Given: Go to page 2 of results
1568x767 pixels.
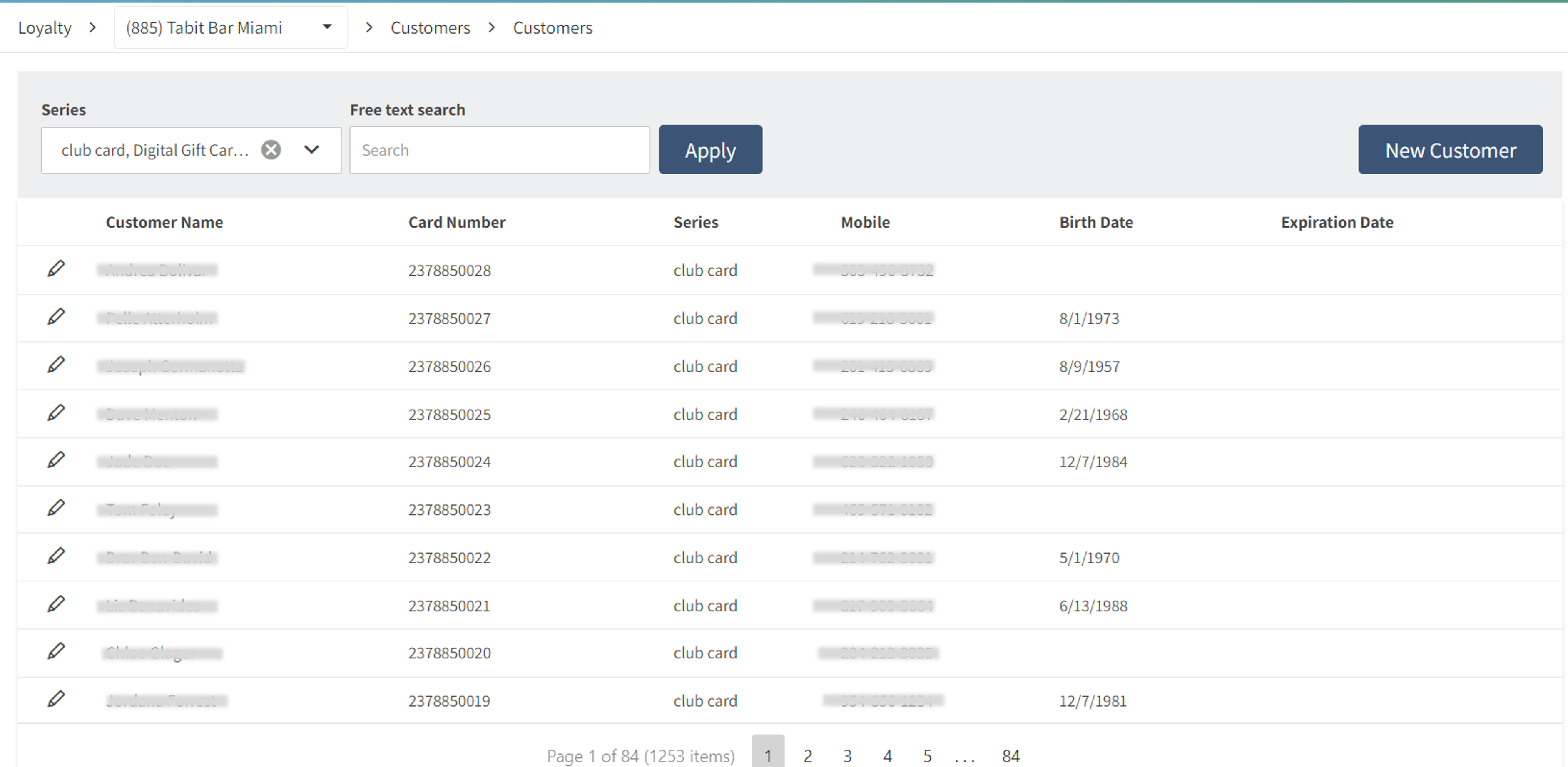Looking at the screenshot, I should click(x=808, y=756).
